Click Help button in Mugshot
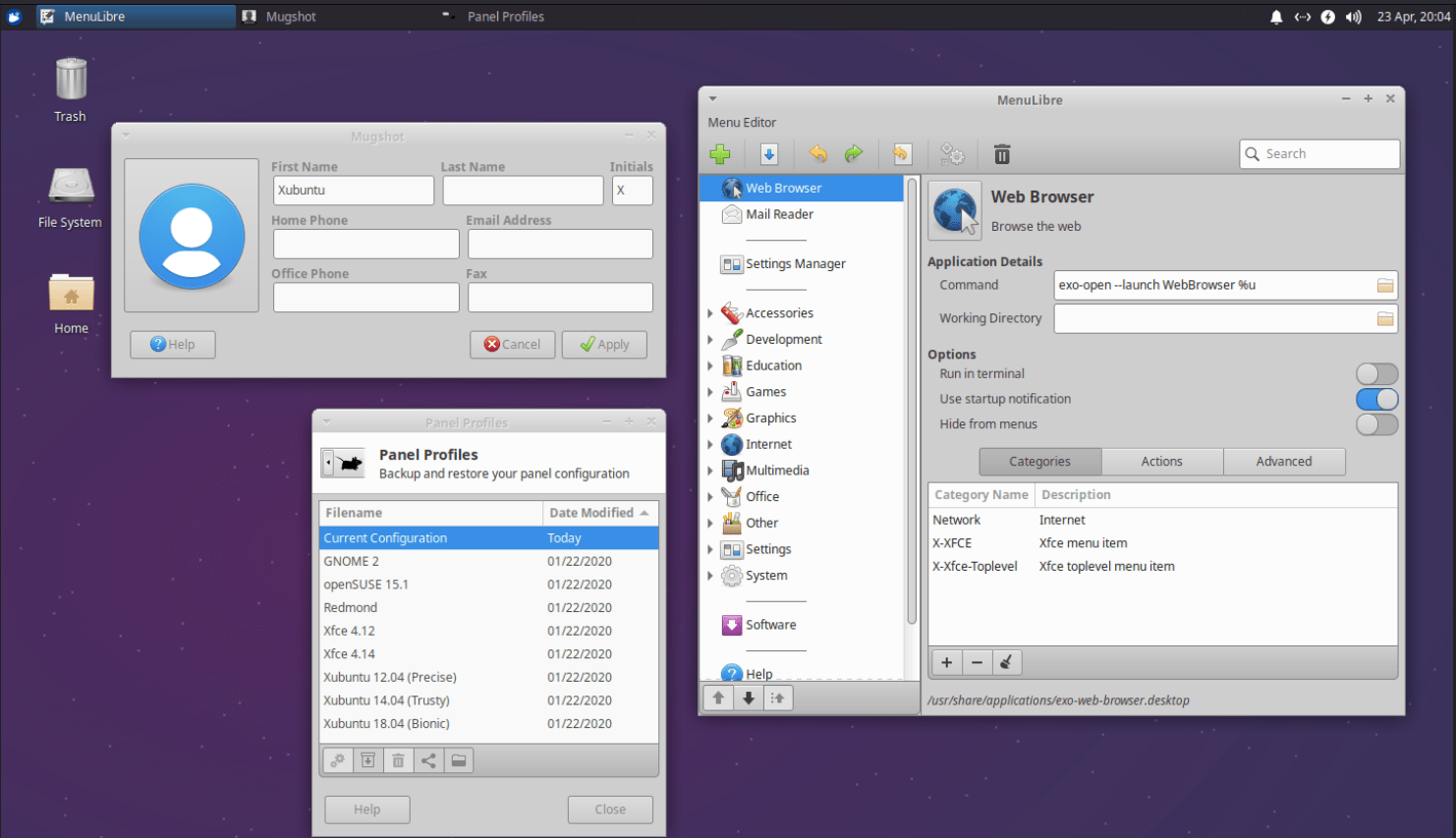 (173, 345)
